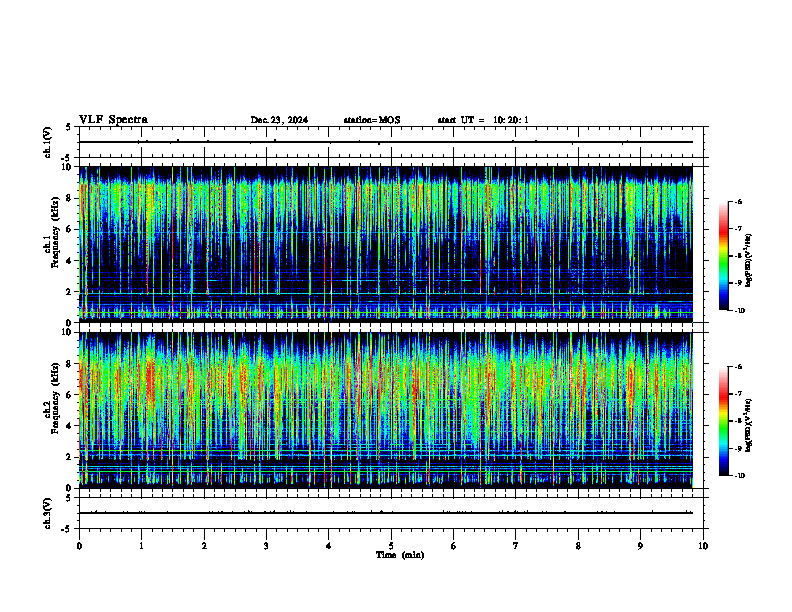Click inside the ch.1 frequency spectrogram panel
792x612 pixels.
[x=386, y=244]
